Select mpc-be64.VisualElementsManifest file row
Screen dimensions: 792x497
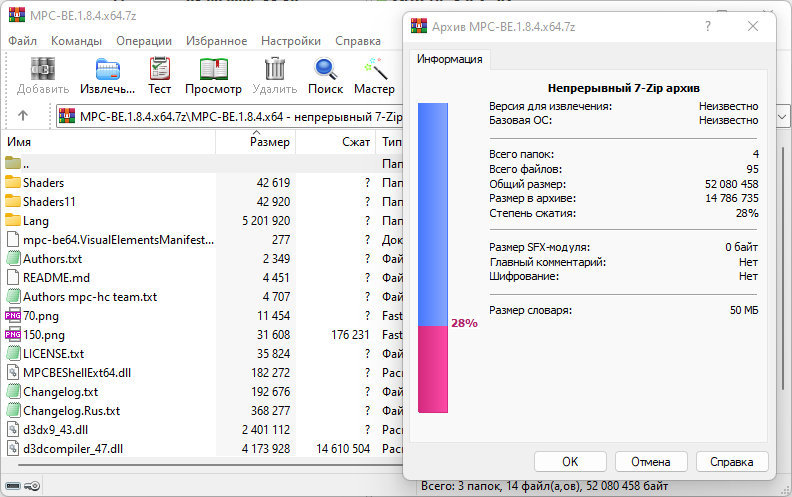204,239
